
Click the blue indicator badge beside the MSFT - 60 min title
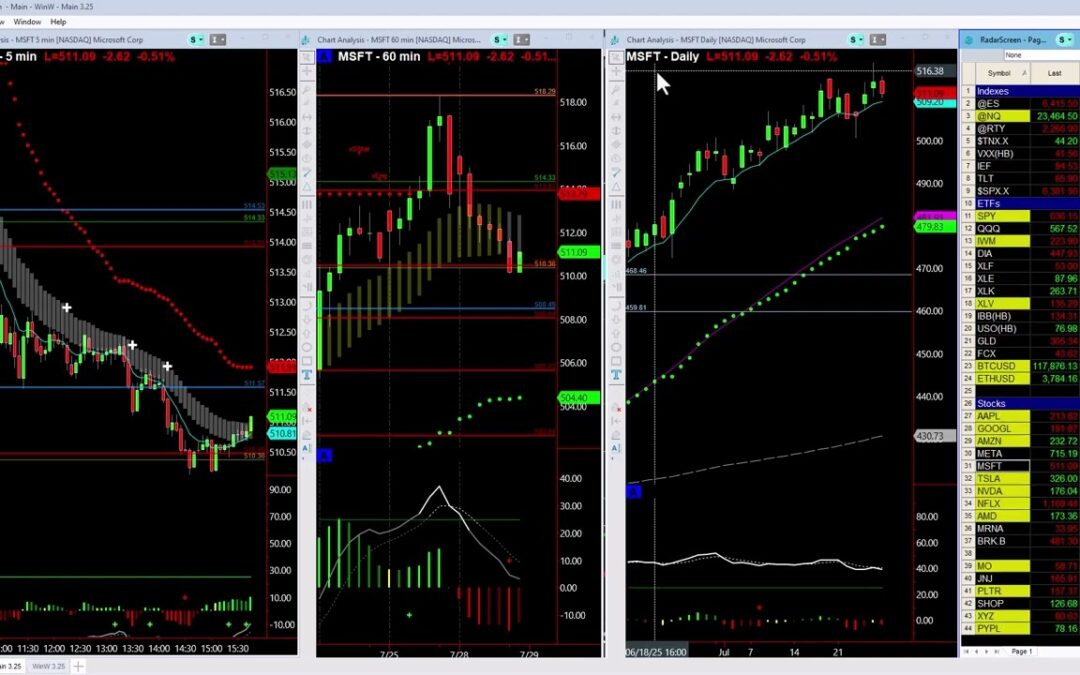[x=325, y=56]
